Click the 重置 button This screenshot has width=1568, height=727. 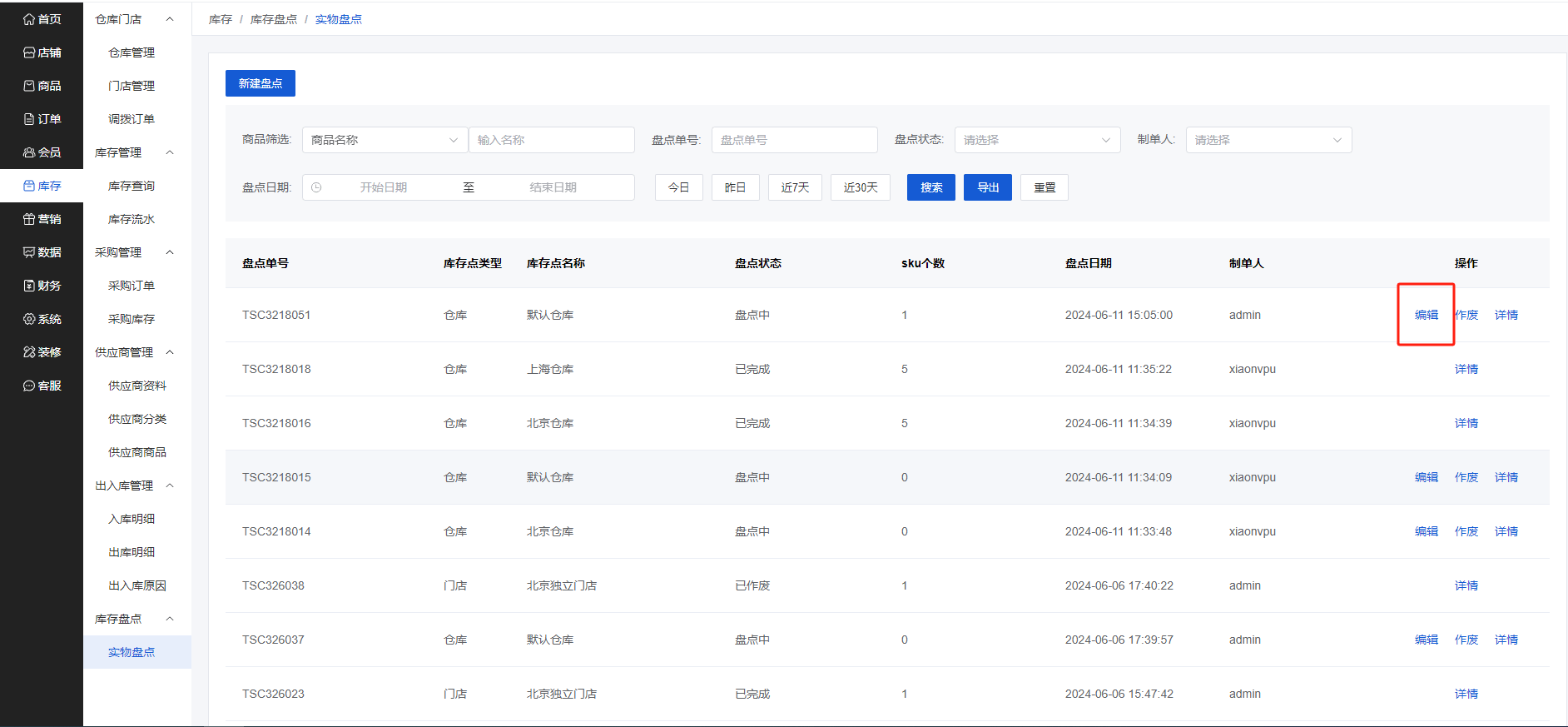coord(1045,187)
